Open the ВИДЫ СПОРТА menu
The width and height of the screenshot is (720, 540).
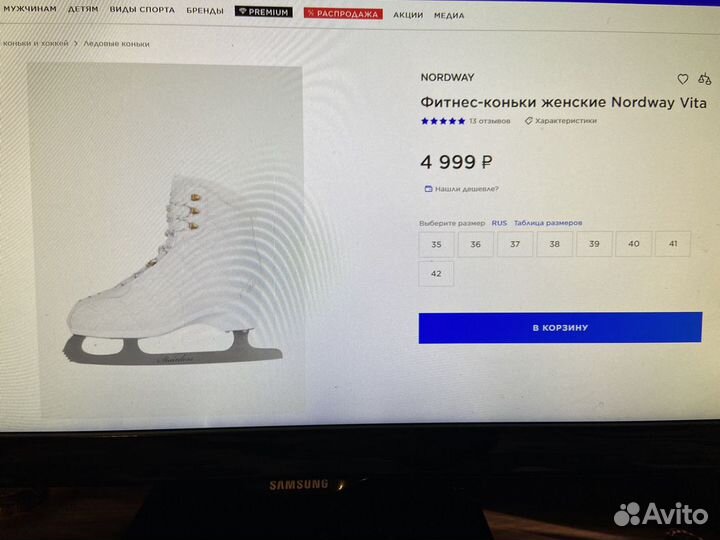[x=142, y=10]
